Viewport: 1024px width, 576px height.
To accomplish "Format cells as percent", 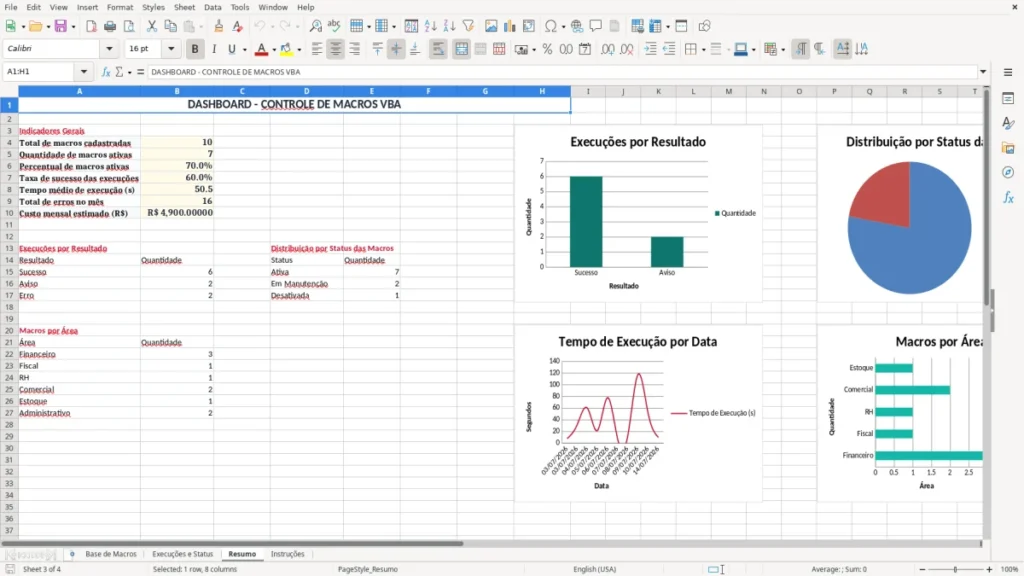I will [547, 49].
